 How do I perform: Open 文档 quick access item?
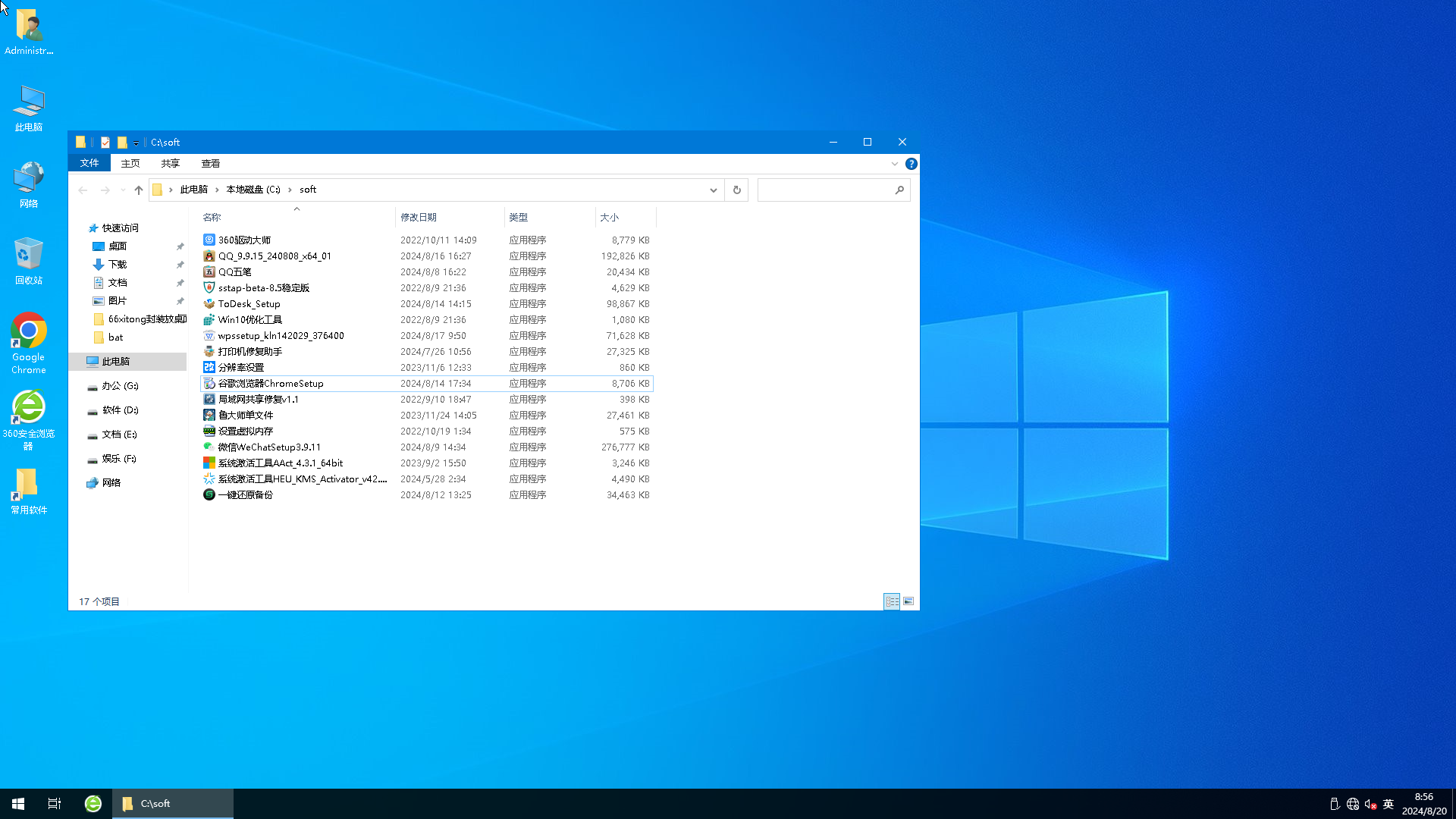(x=118, y=282)
